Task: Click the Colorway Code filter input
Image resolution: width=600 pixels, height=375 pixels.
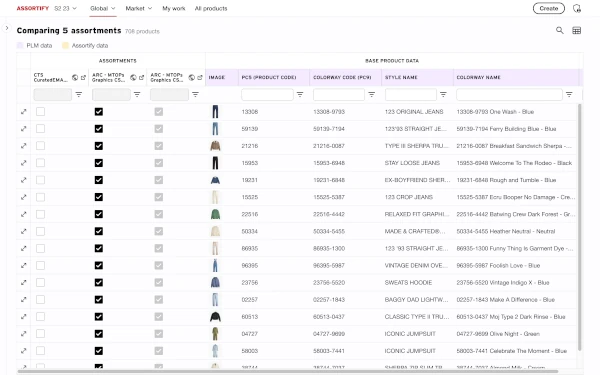Action: click(x=339, y=95)
